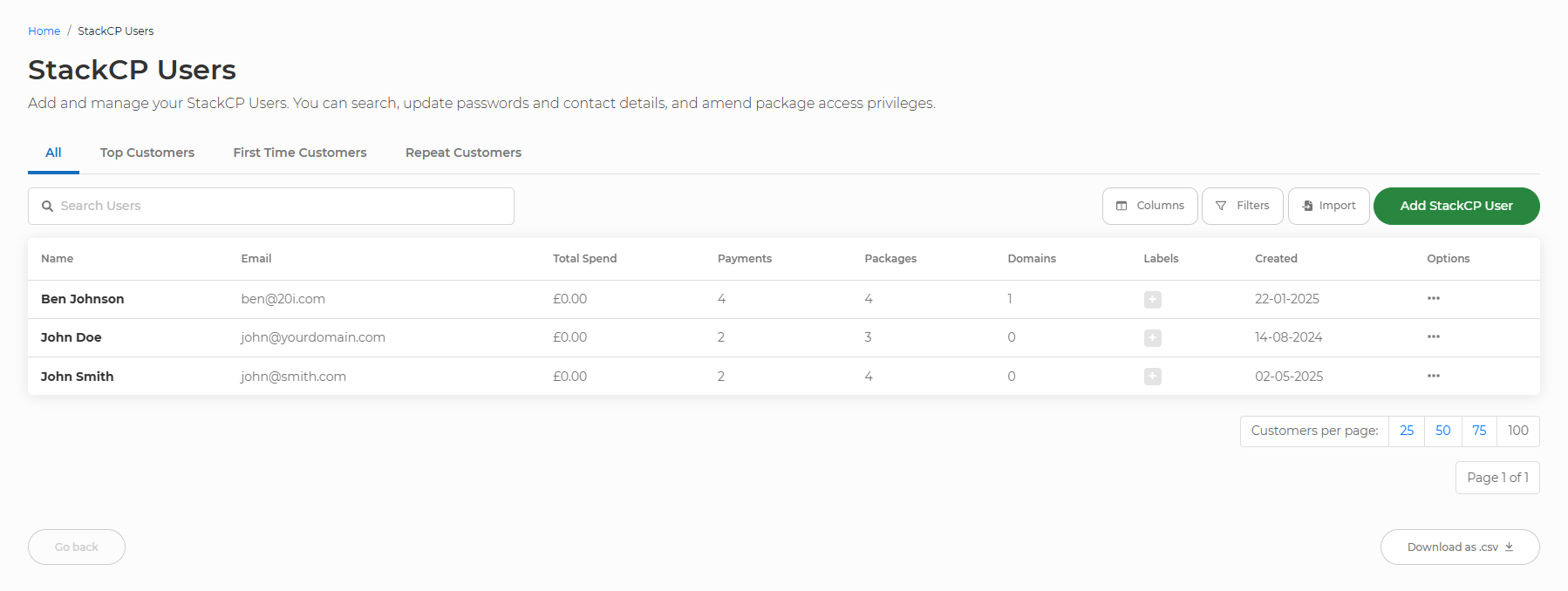Image resolution: width=1568 pixels, height=591 pixels.
Task: Click the Options column header
Action: pos(1448,259)
